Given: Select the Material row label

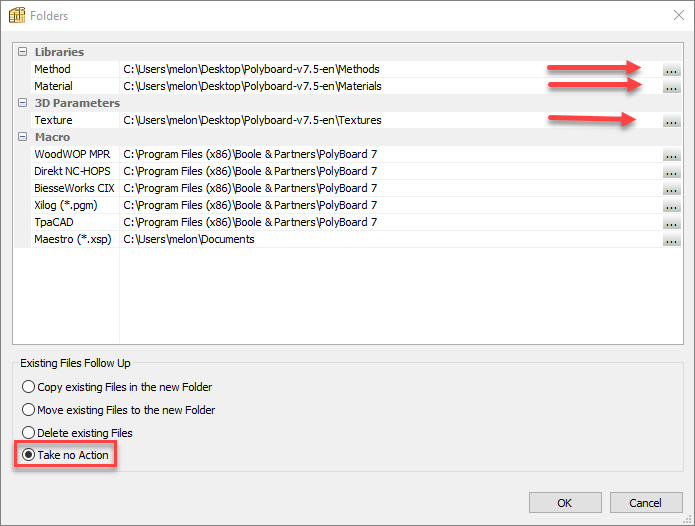Looking at the screenshot, I should [53, 86].
